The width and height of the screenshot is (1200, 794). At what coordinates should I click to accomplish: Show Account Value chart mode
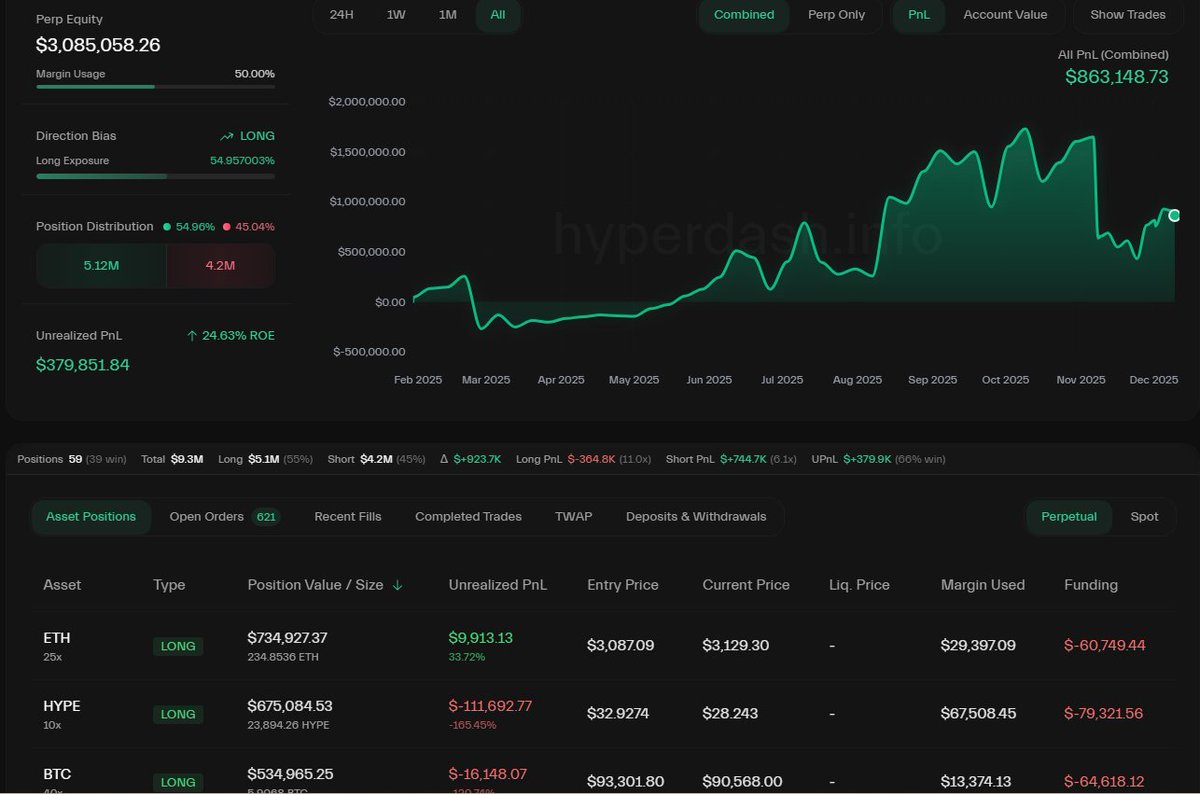click(x=1005, y=15)
